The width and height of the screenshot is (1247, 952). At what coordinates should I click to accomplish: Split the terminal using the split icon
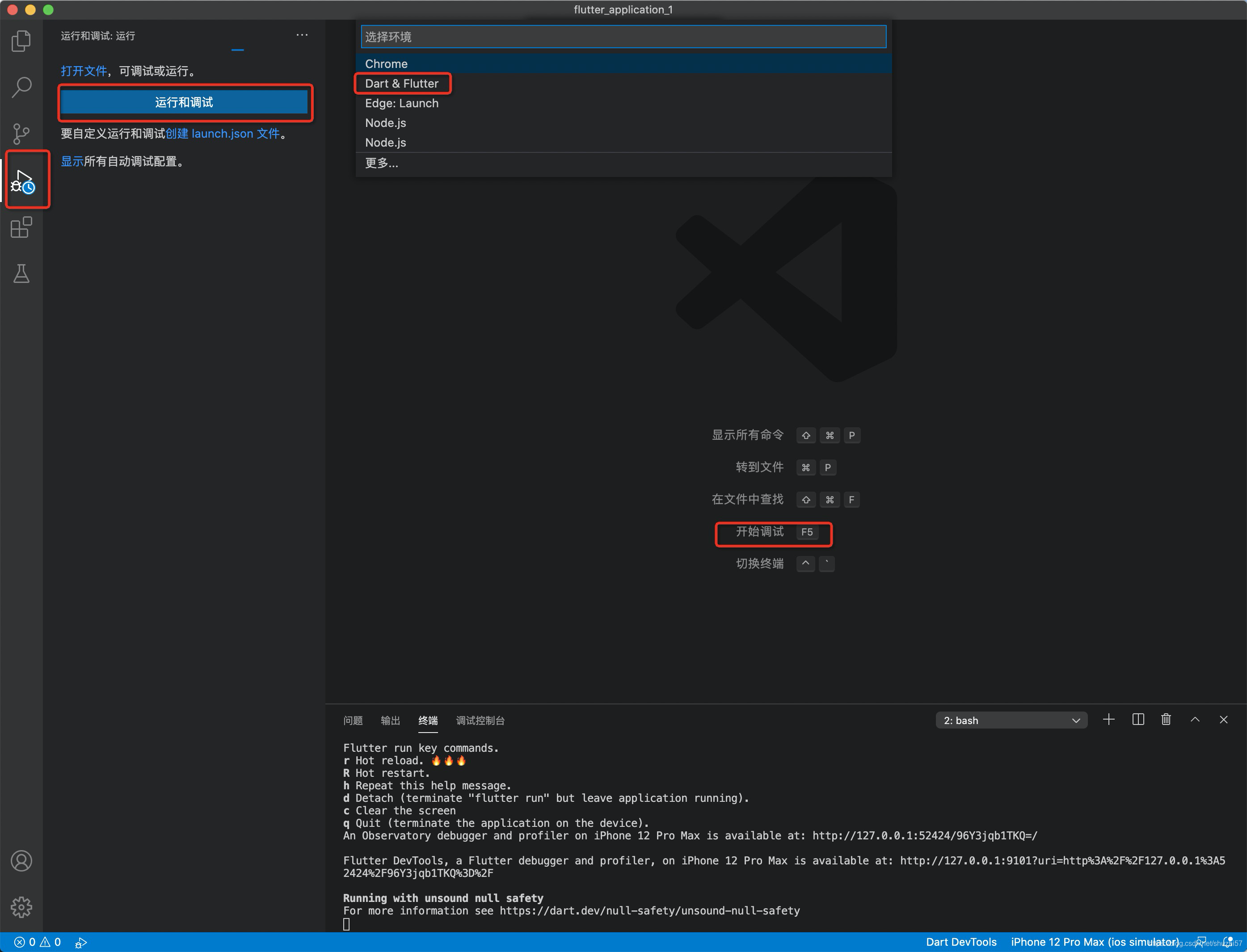click(1138, 720)
